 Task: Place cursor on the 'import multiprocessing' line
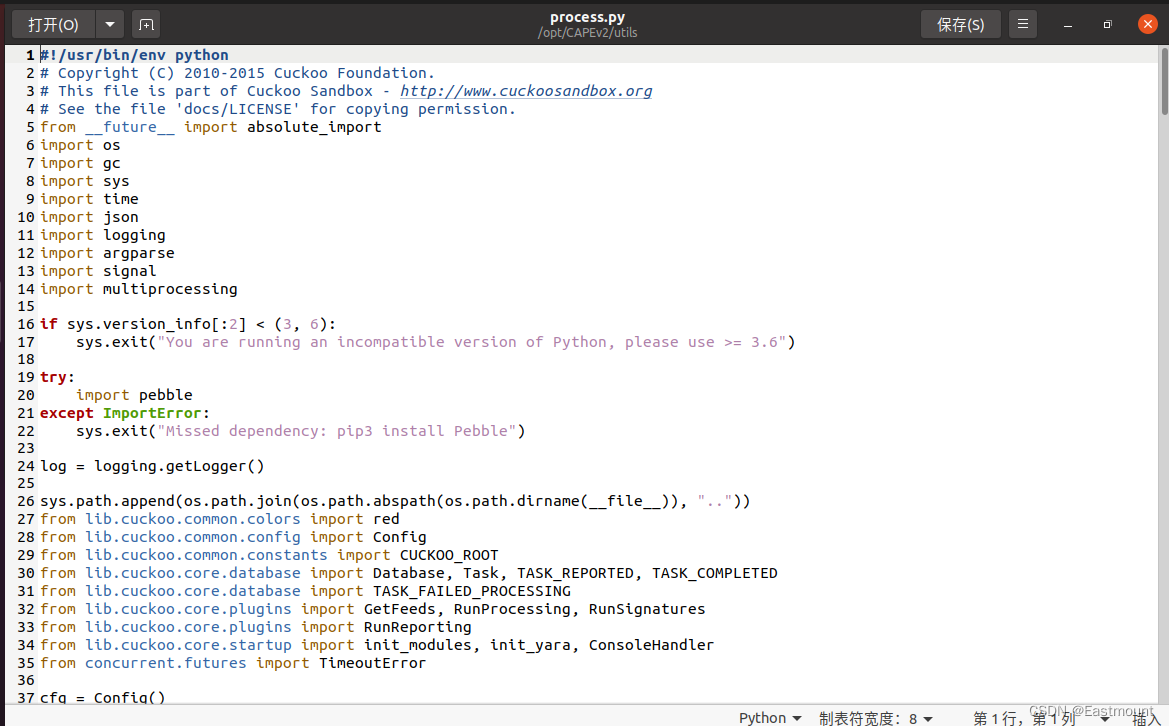pos(139,288)
